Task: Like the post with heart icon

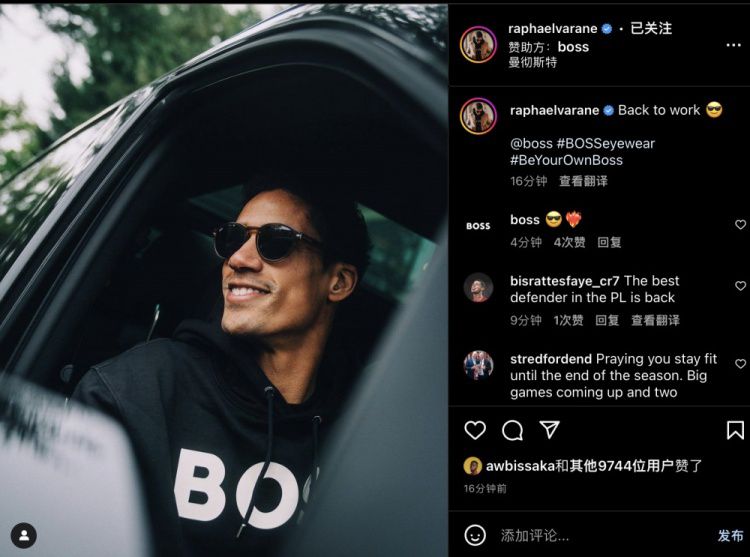Action: pyautogui.click(x=475, y=430)
